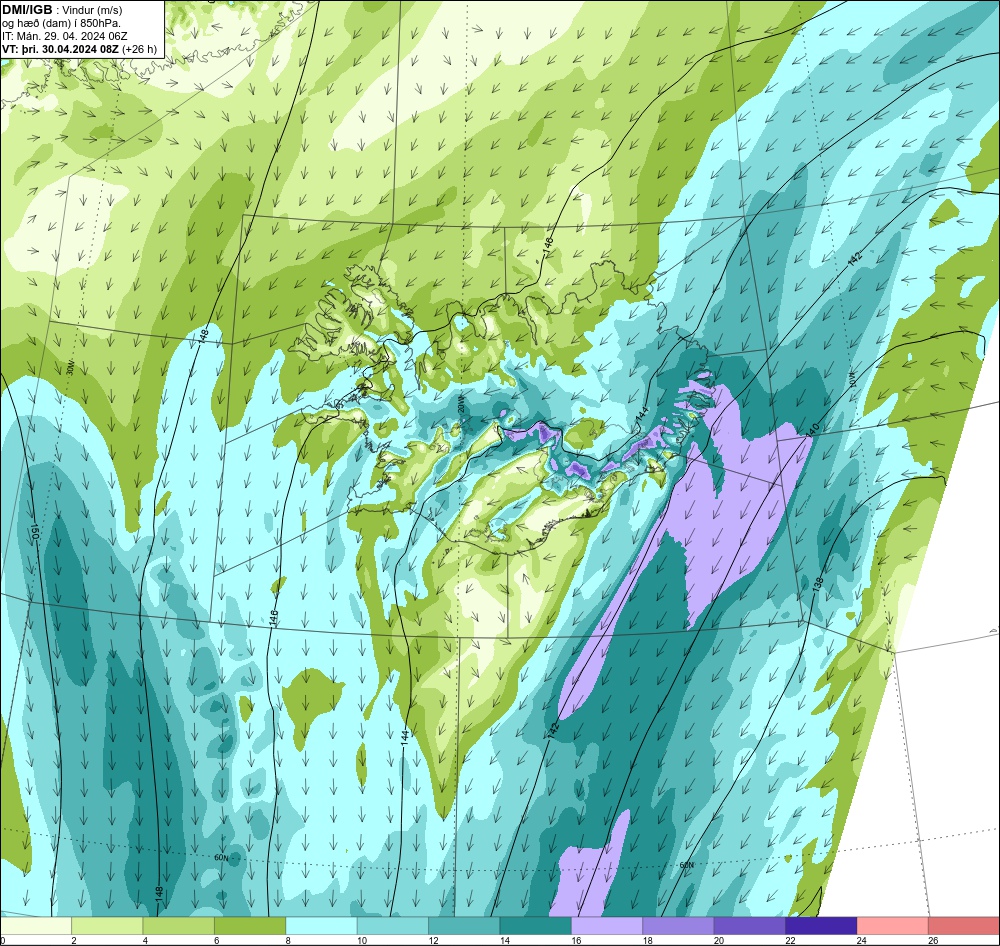Choose the dark teal 14–16 m/s swatch
The height and width of the screenshot is (946, 1000).
click(536, 926)
